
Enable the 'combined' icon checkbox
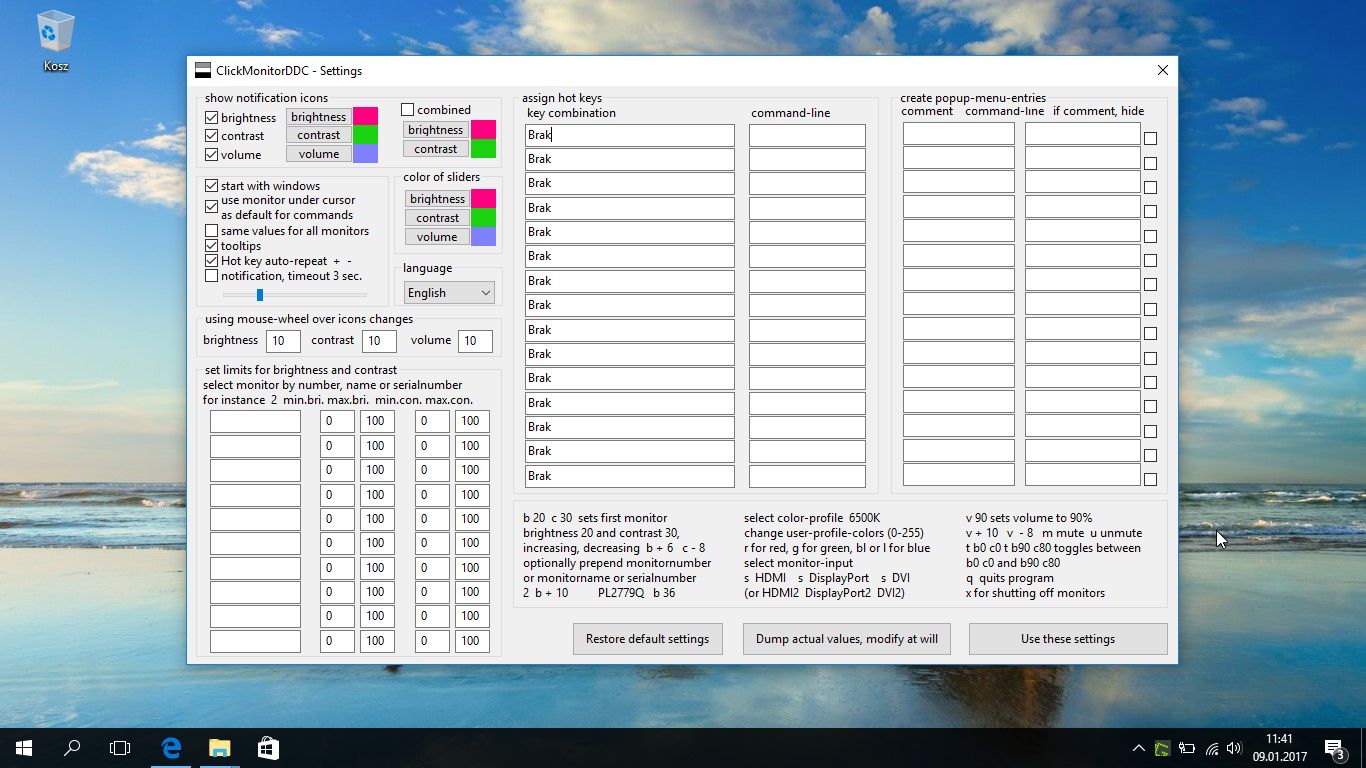(x=408, y=110)
